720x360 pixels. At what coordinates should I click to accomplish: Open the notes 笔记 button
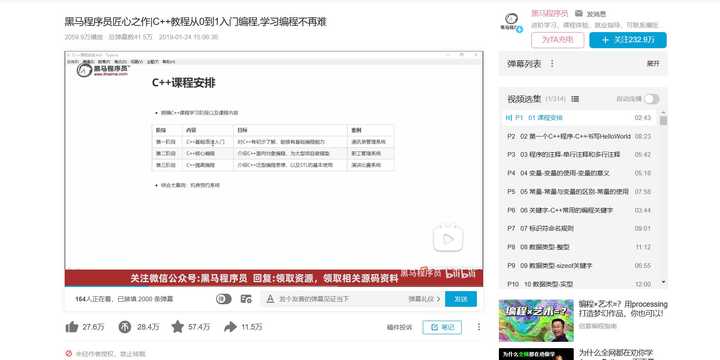pyautogui.click(x=442, y=327)
